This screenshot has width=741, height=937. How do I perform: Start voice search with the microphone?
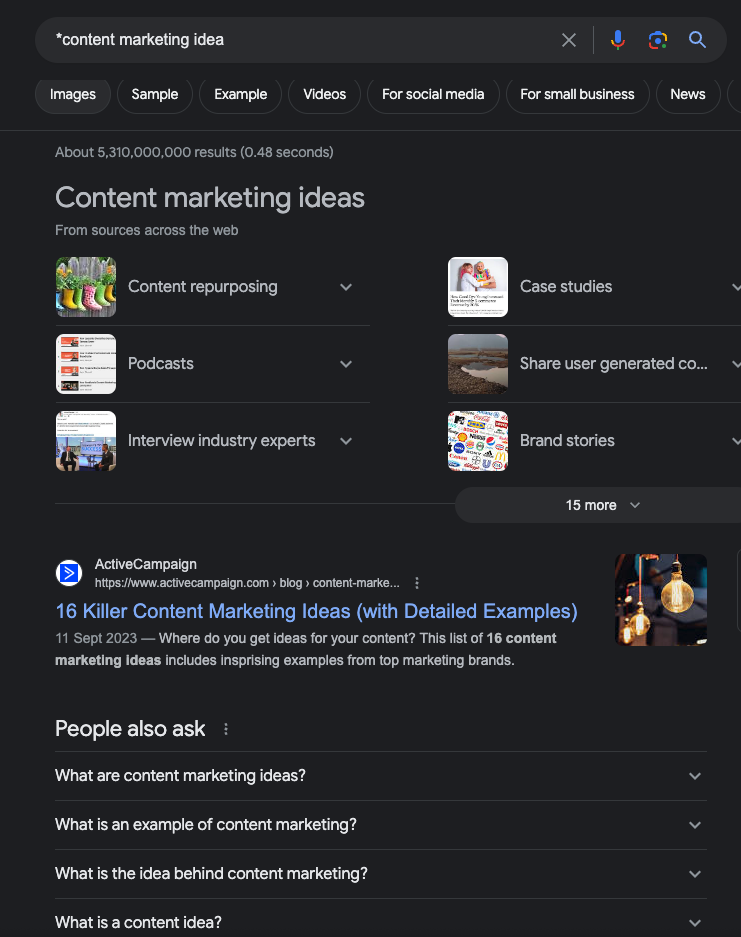click(618, 40)
